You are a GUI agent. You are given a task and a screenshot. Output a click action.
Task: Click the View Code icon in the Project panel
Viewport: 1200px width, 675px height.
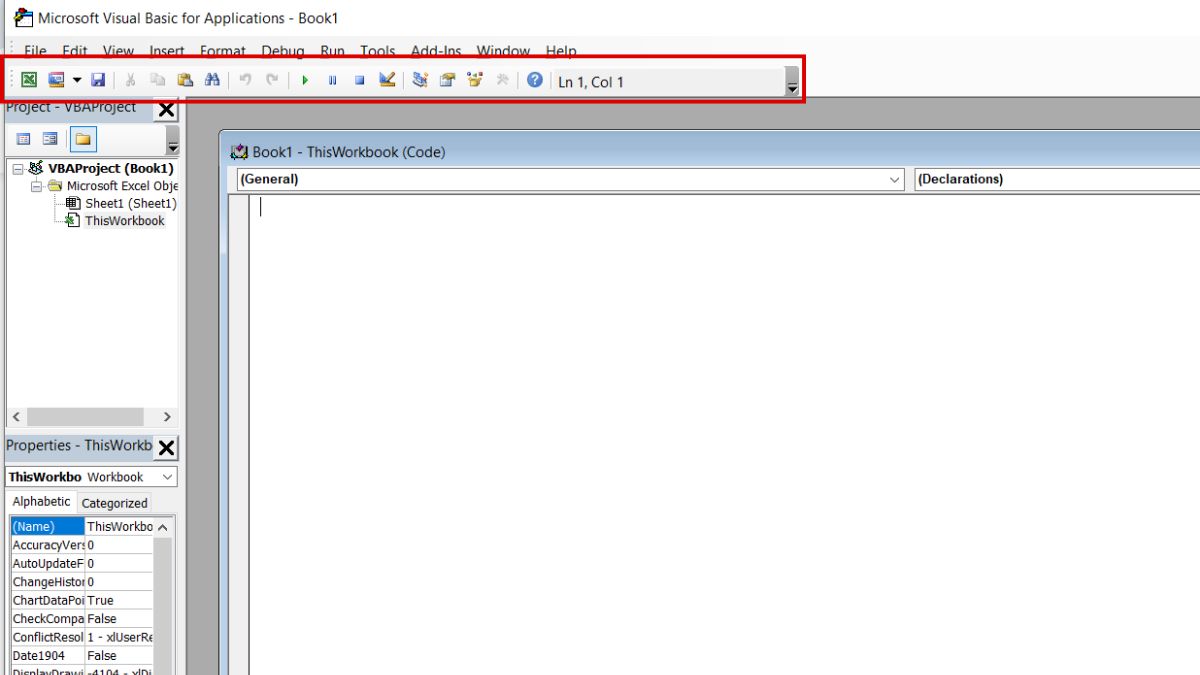24,139
